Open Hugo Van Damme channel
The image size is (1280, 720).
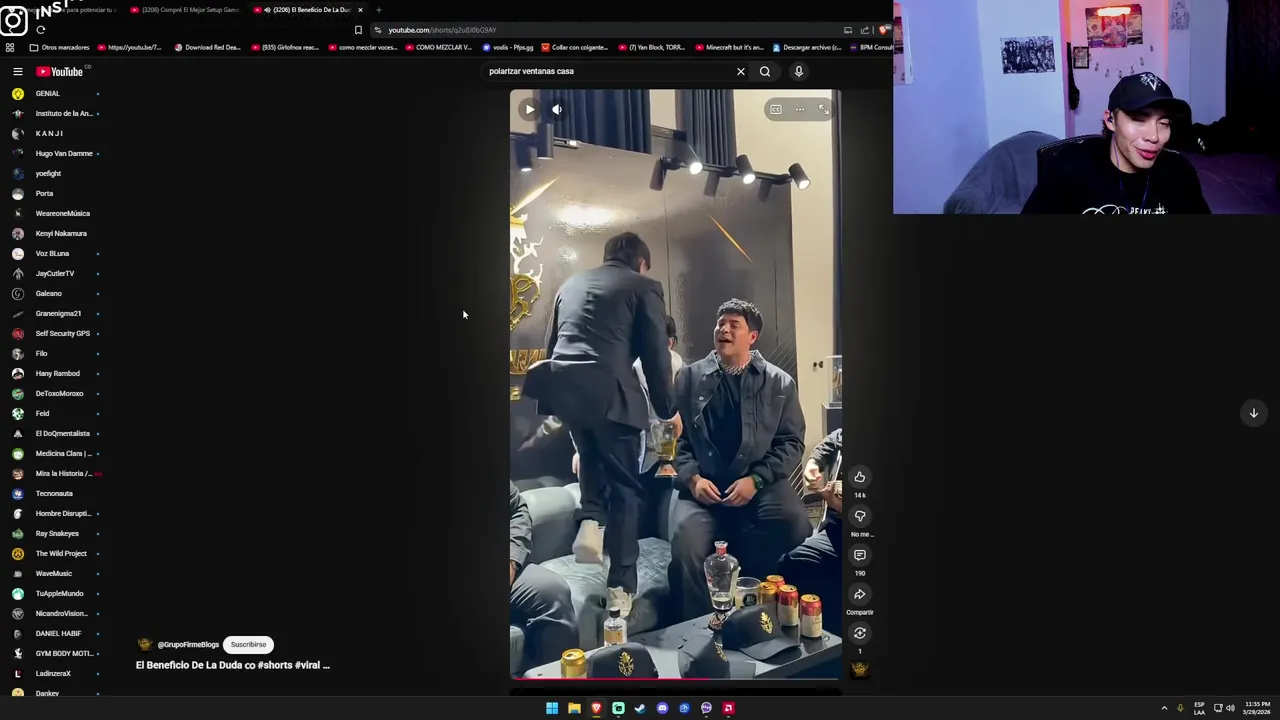coord(64,153)
